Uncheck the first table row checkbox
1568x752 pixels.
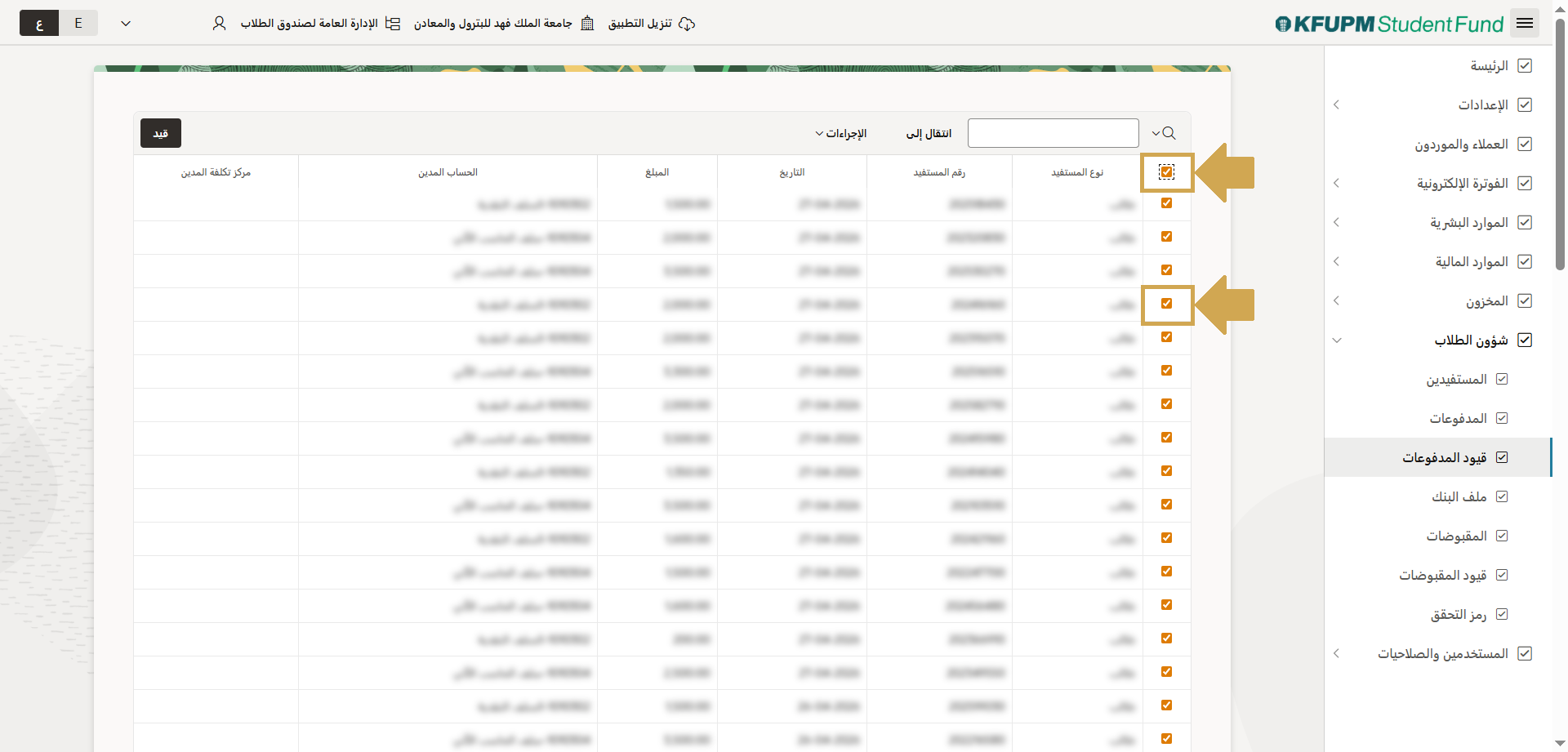1166,203
